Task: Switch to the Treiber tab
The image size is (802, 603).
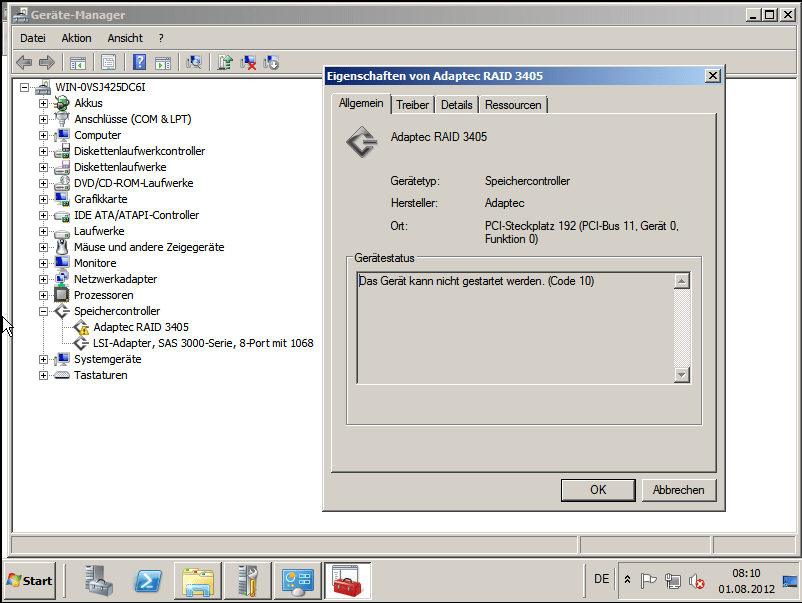Action: [412, 105]
